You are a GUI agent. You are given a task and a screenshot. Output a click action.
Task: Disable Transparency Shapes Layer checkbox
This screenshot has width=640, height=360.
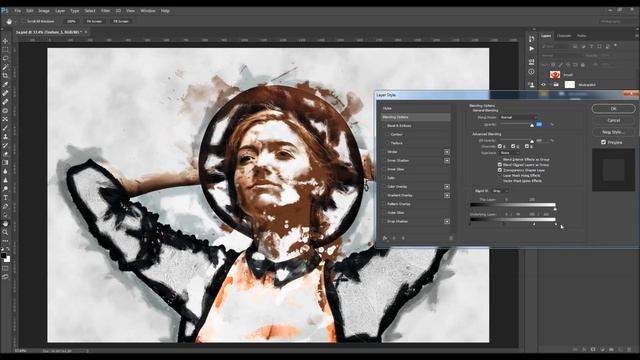[500, 170]
